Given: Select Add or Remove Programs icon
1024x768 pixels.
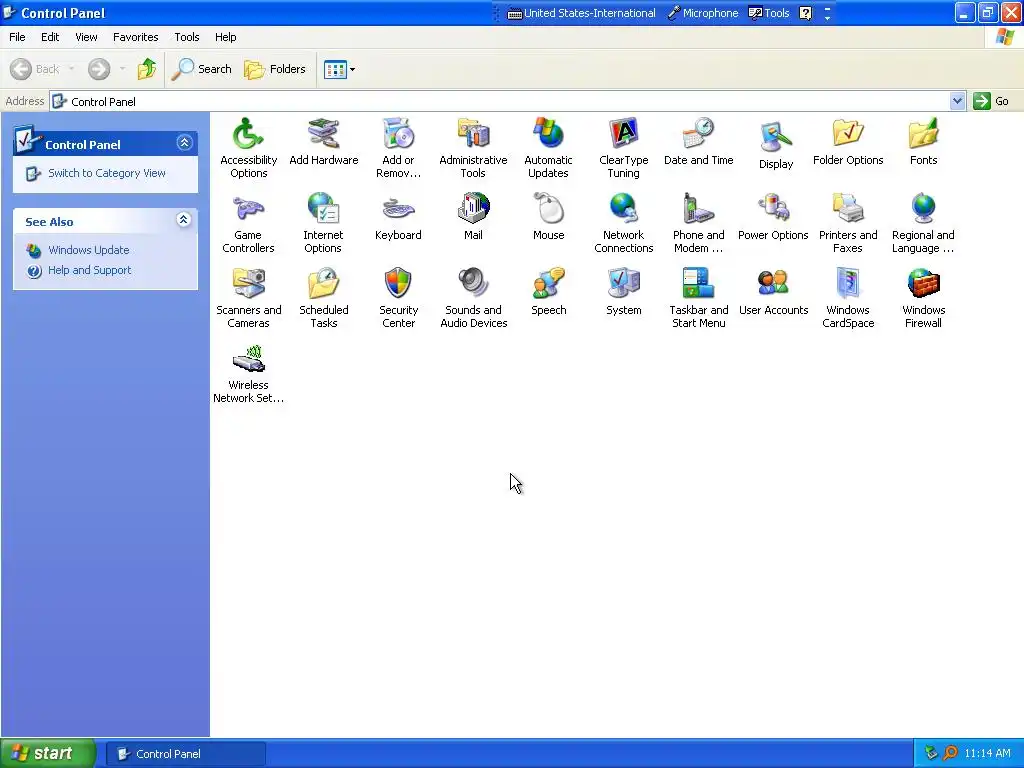Looking at the screenshot, I should coord(398,135).
